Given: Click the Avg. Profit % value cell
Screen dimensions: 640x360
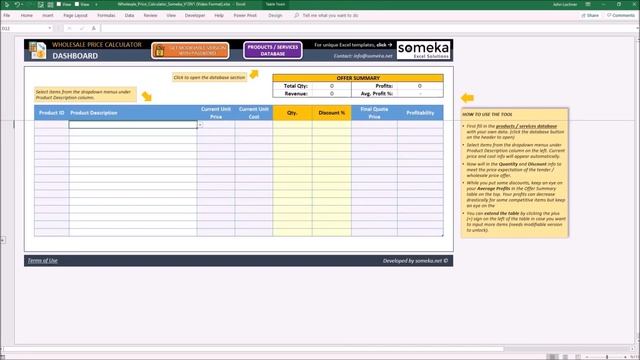Looking at the screenshot, I should (420, 94).
